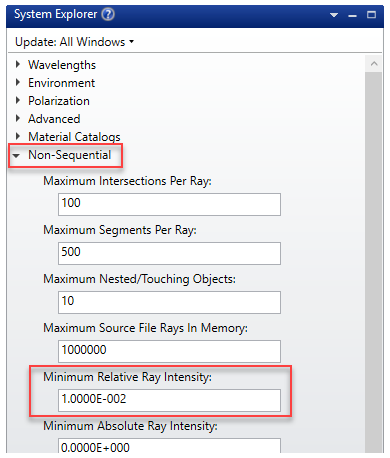Open the System Explorer panel options arrow
Screen dimensions: 390x458
pyautogui.click(x=334, y=15)
